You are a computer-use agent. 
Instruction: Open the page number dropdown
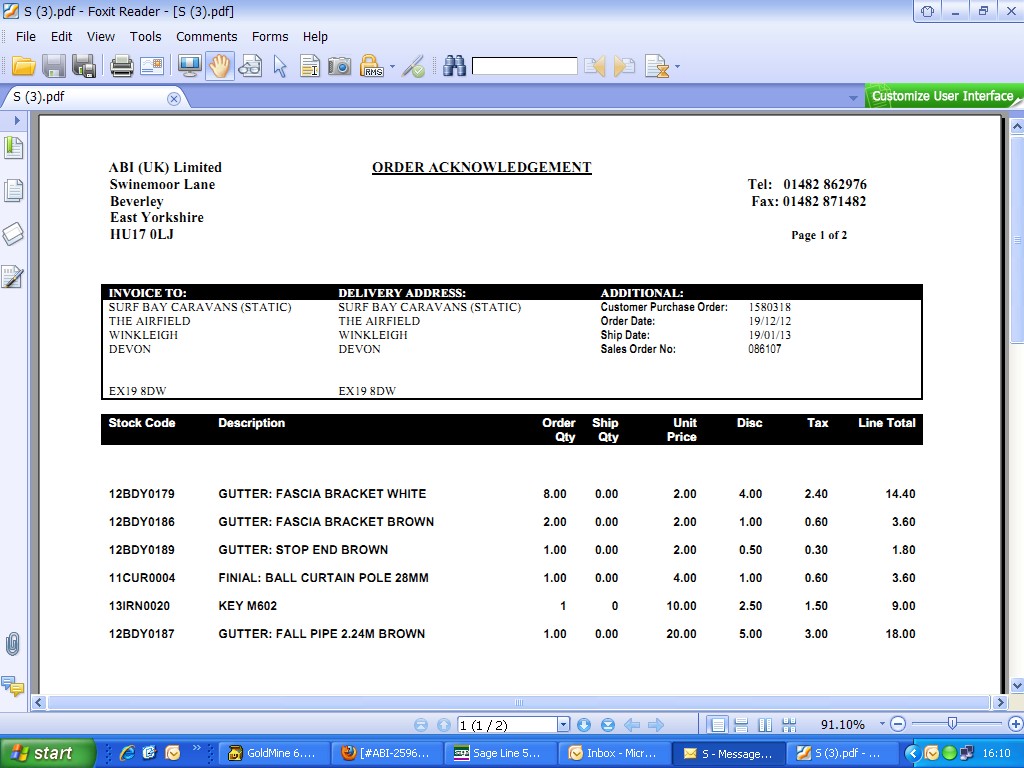(563, 725)
